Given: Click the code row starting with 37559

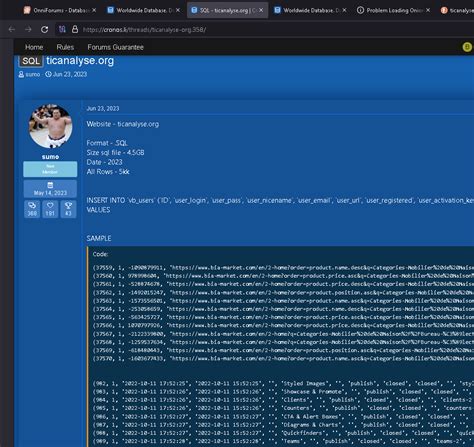Looking at the screenshot, I should (x=283, y=268).
